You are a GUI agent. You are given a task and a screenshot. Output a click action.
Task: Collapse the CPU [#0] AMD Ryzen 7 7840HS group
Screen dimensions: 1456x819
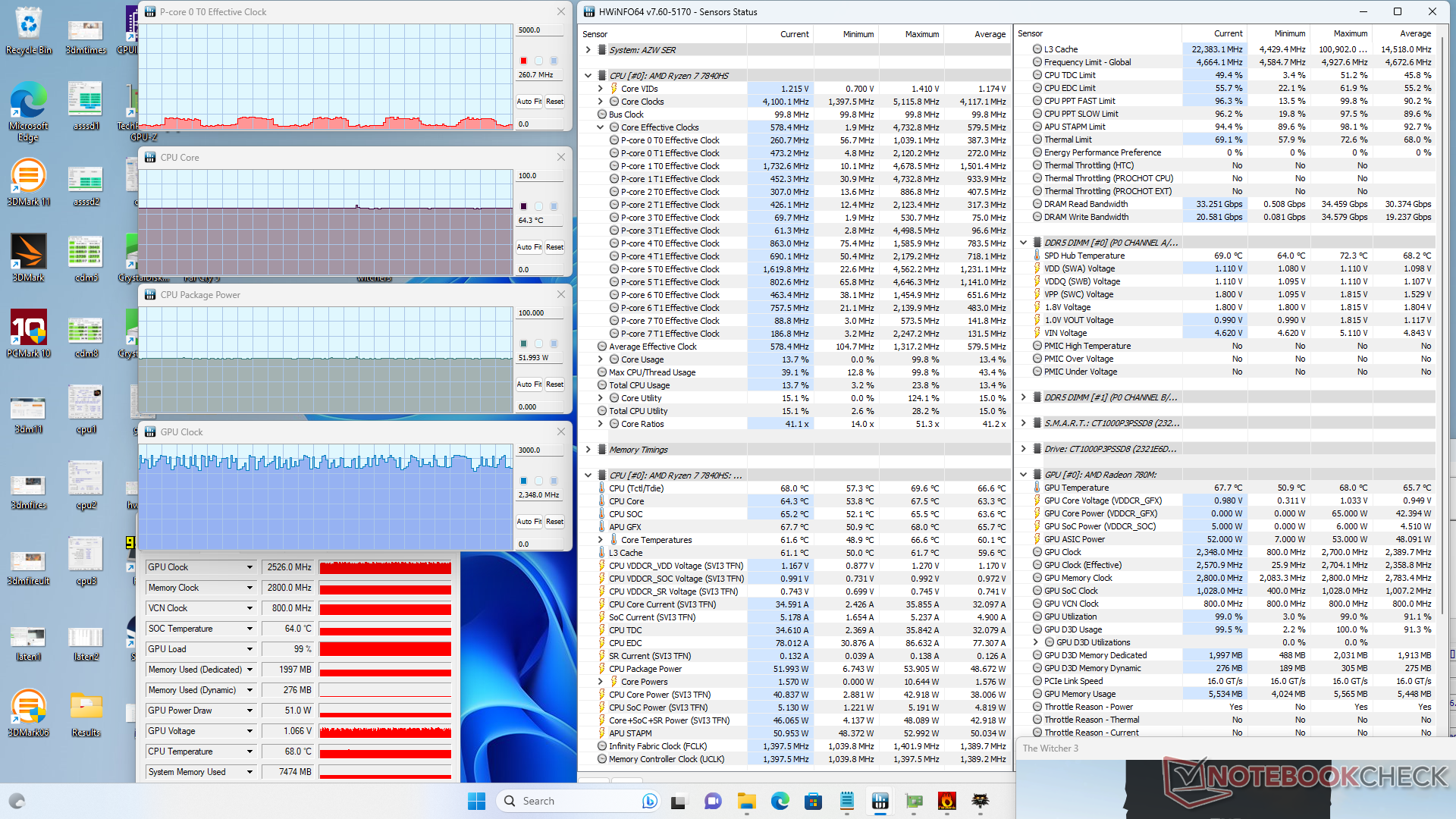pyautogui.click(x=588, y=76)
